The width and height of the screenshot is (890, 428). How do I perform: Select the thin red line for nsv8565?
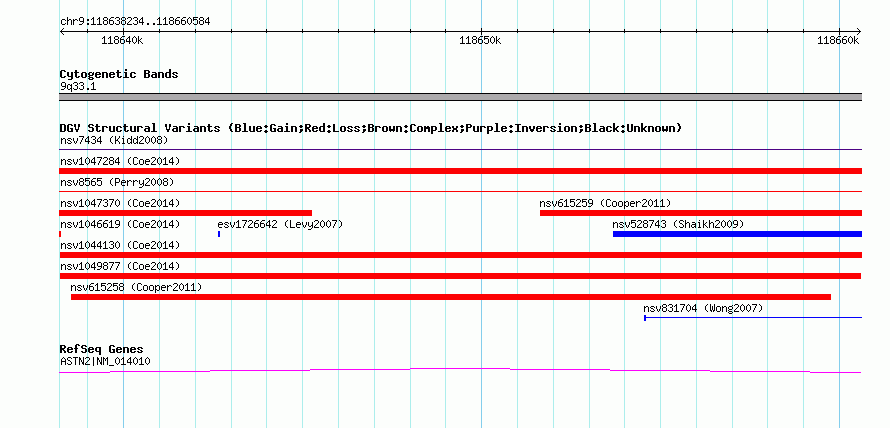click(460, 192)
